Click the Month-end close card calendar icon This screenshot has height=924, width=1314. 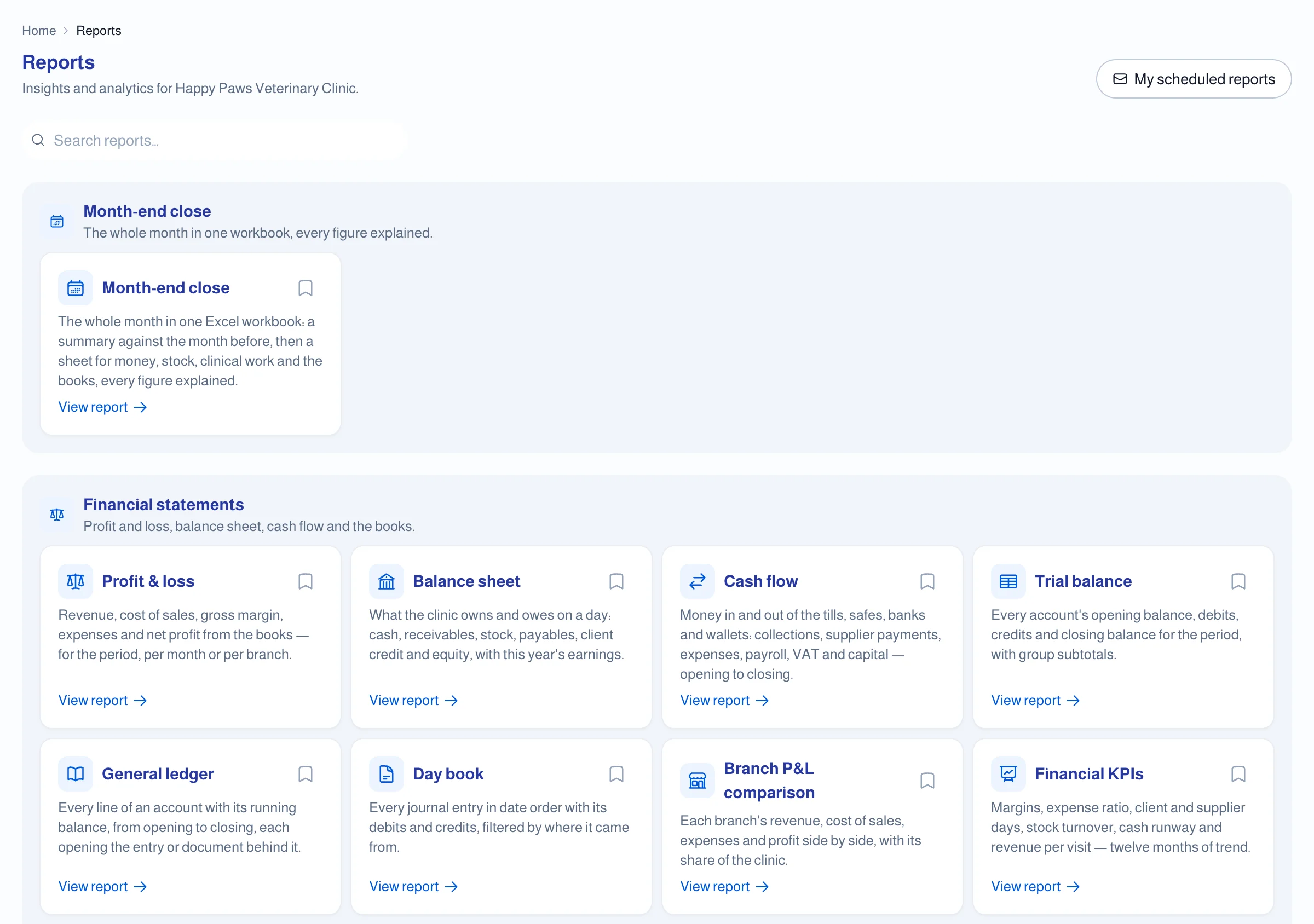[75, 288]
